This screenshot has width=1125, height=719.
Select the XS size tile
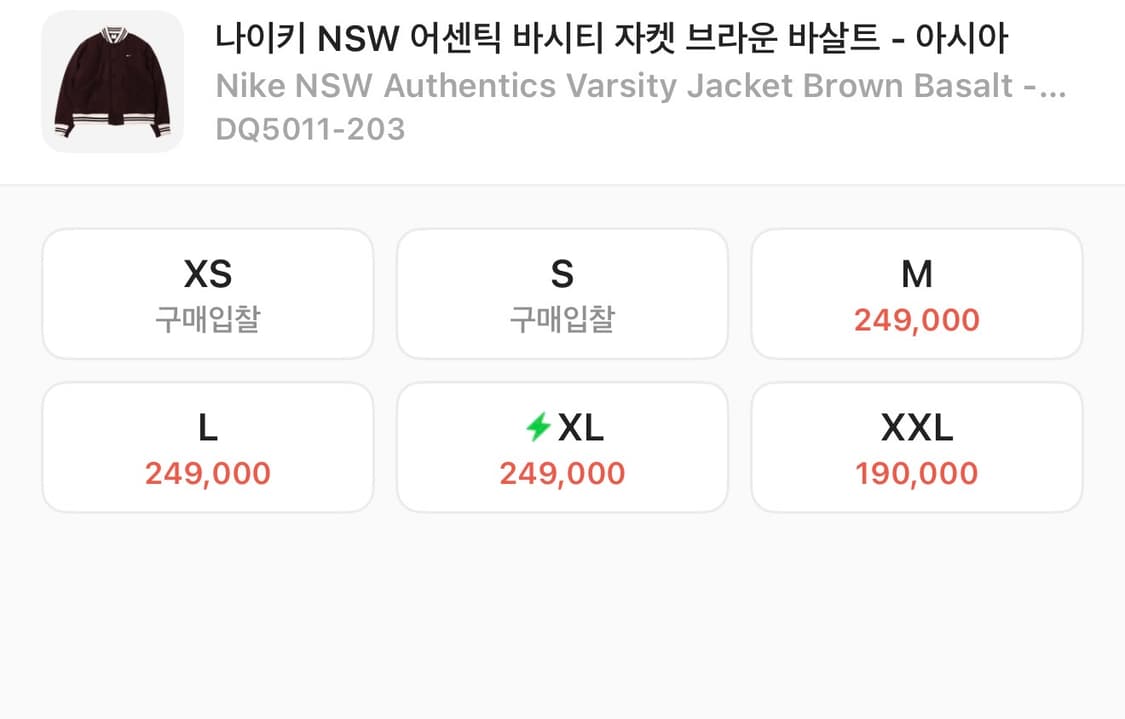coord(207,293)
